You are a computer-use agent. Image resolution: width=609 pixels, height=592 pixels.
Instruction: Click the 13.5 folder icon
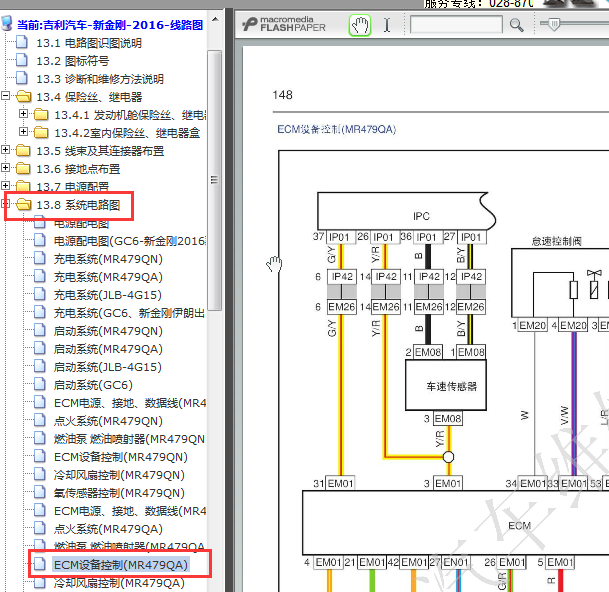pyautogui.click(x=24, y=151)
